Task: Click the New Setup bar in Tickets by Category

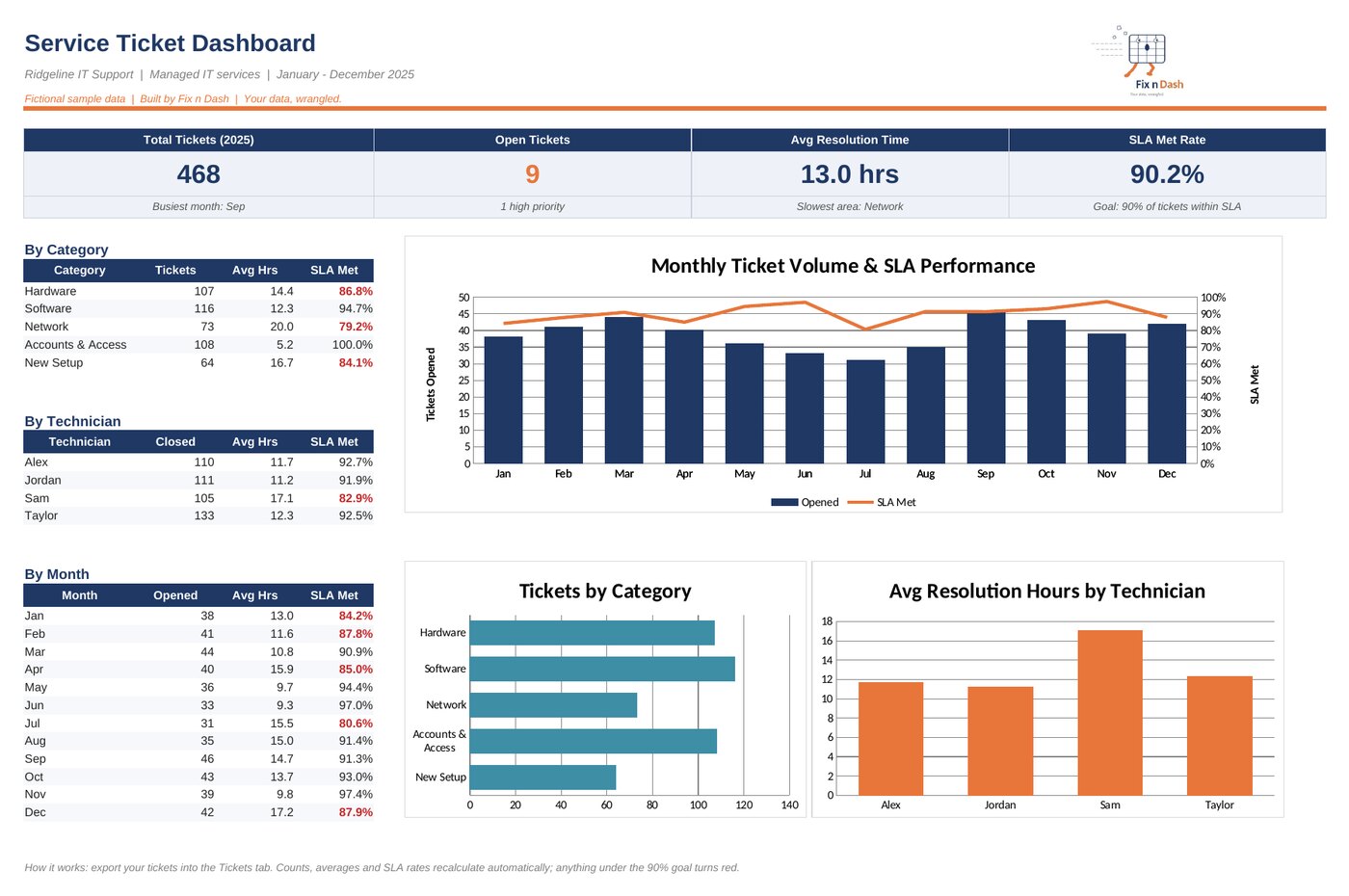Action: (x=542, y=777)
